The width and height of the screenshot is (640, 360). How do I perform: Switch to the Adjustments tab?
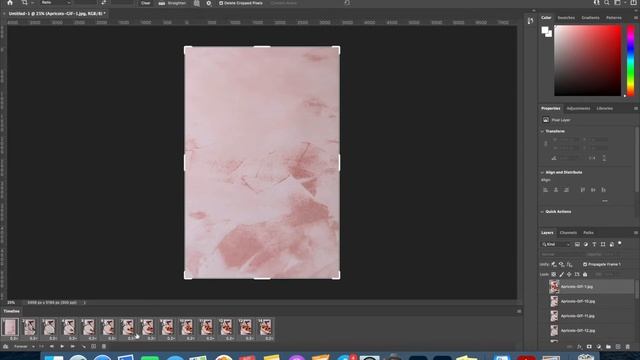tap(578, 109)
